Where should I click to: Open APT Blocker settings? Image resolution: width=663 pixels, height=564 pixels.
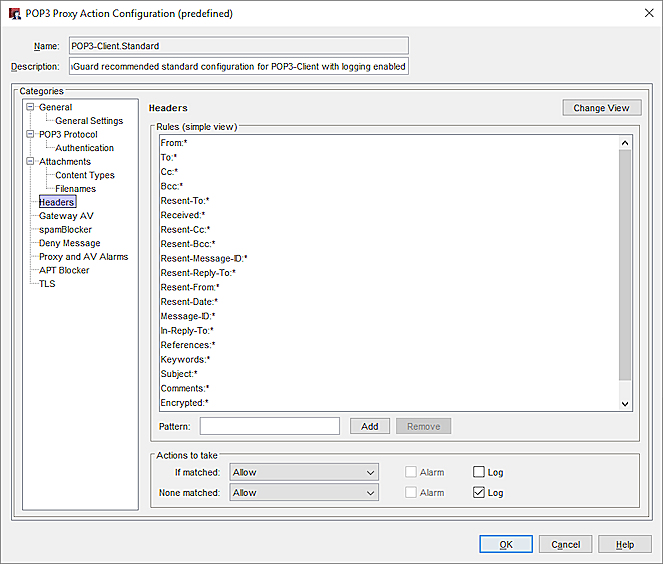[x=64, y=270]
